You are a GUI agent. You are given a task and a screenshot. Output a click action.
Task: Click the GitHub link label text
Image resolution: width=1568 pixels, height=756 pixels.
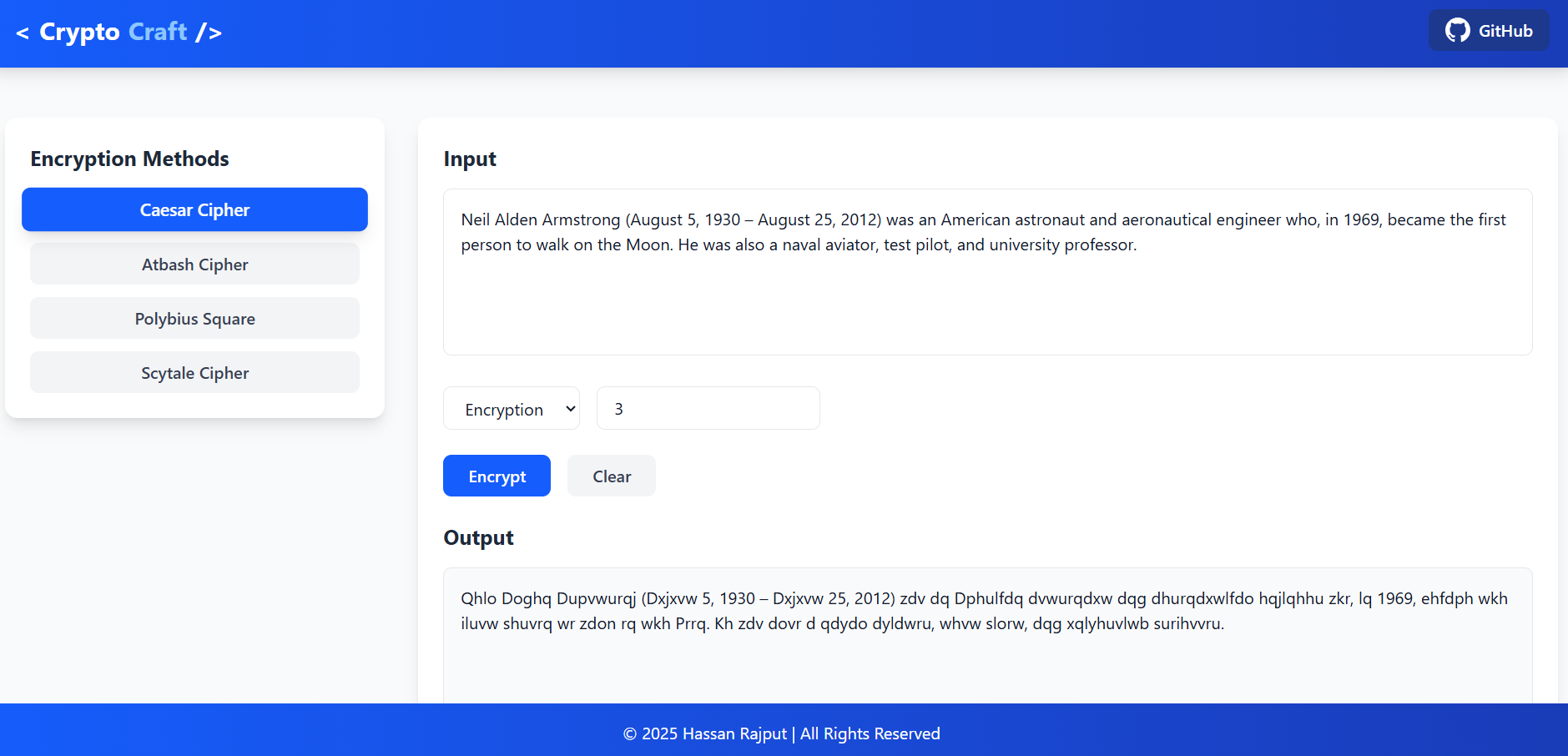point(1505,31)
